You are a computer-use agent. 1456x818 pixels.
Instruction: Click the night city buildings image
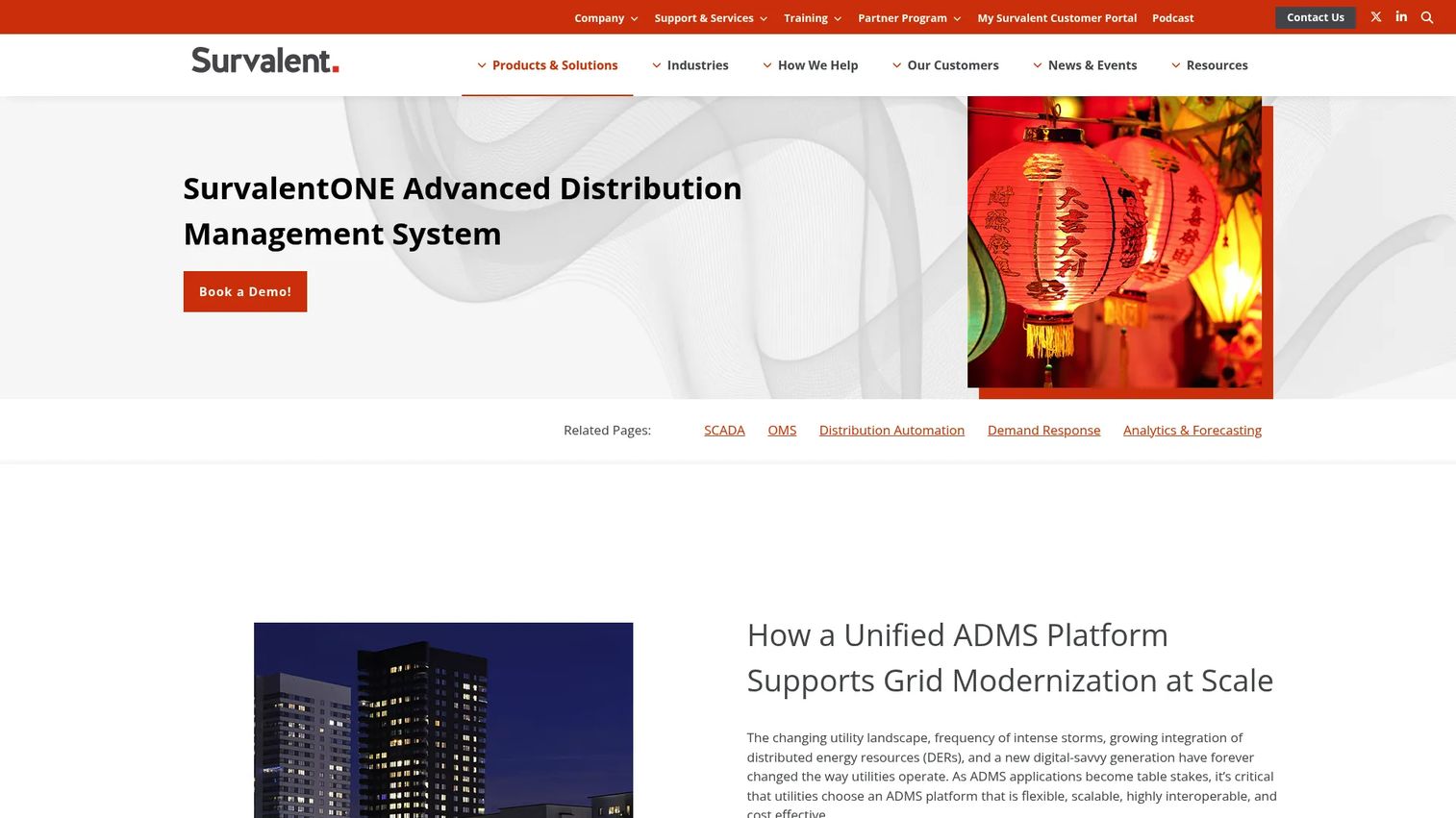443,720
